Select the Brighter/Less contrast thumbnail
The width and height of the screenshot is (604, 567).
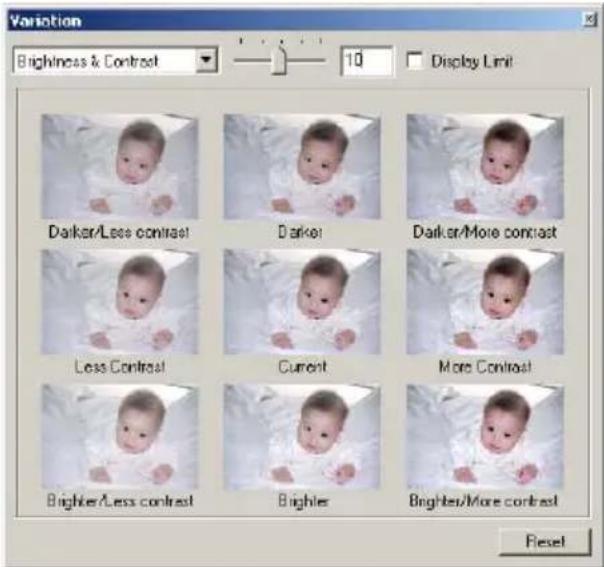(120, 436)
